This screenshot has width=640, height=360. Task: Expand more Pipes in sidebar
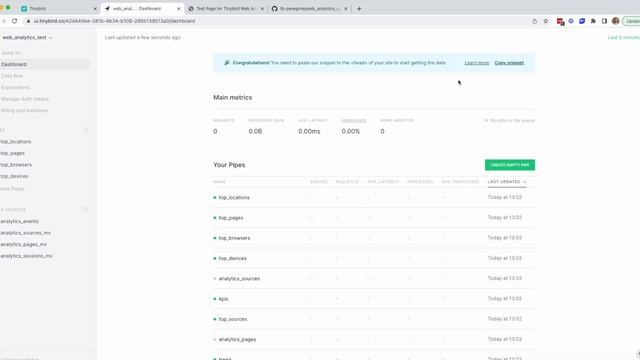click(x=14, y=189)
